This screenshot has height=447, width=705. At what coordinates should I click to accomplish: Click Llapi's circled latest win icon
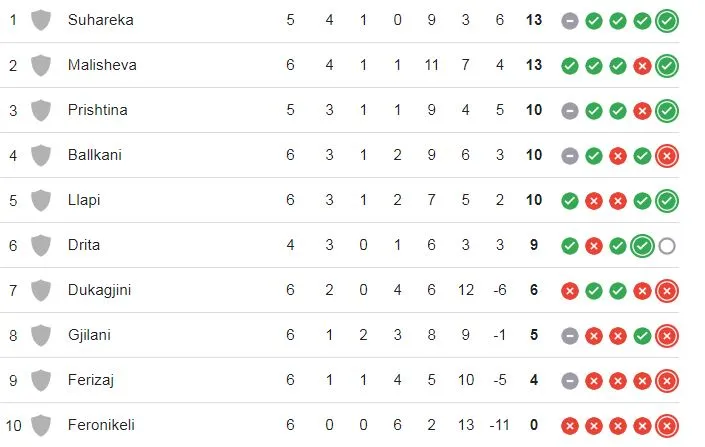point(666,201)
